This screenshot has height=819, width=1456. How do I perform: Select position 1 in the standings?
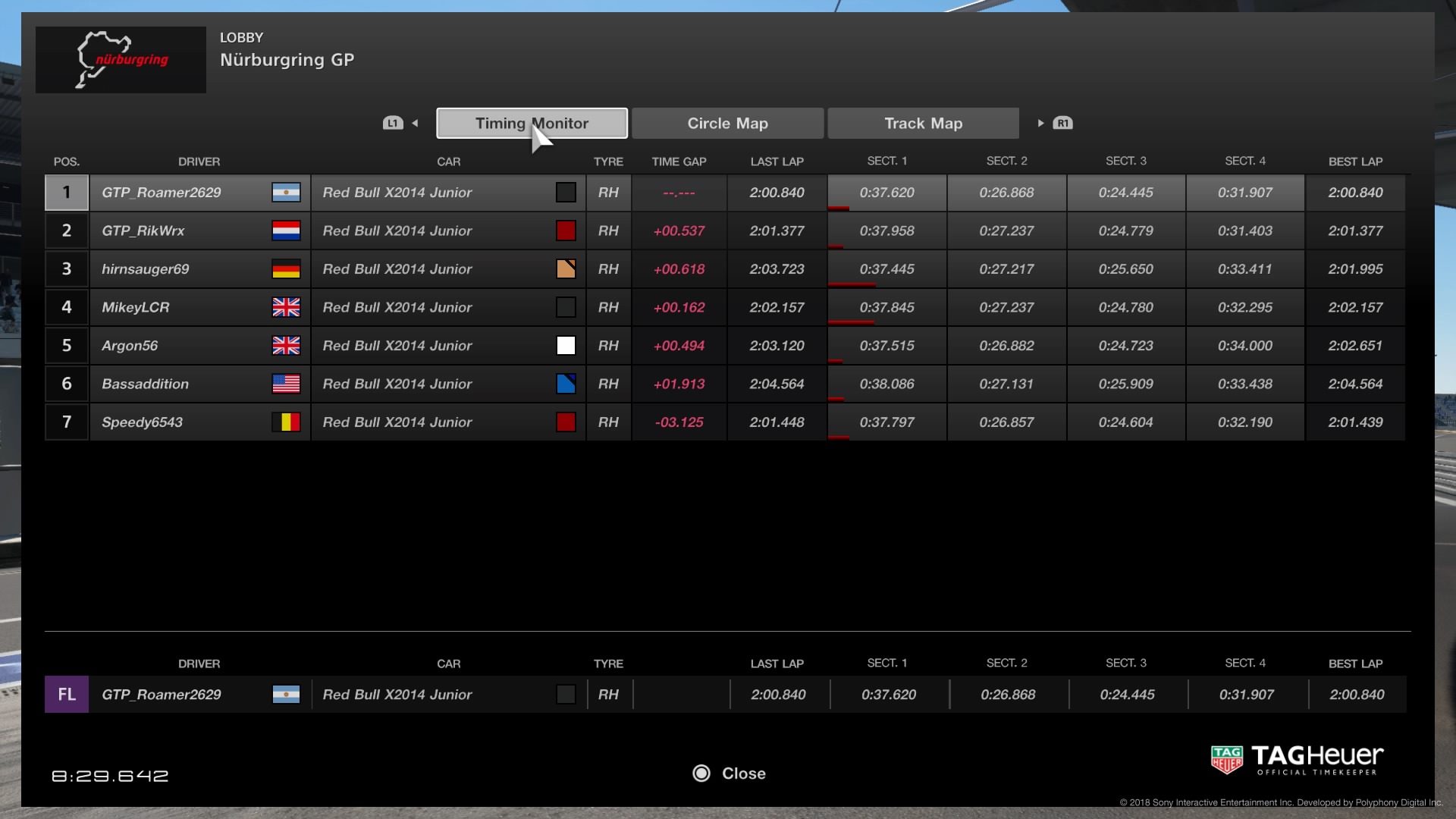click(x=67, y=193)
